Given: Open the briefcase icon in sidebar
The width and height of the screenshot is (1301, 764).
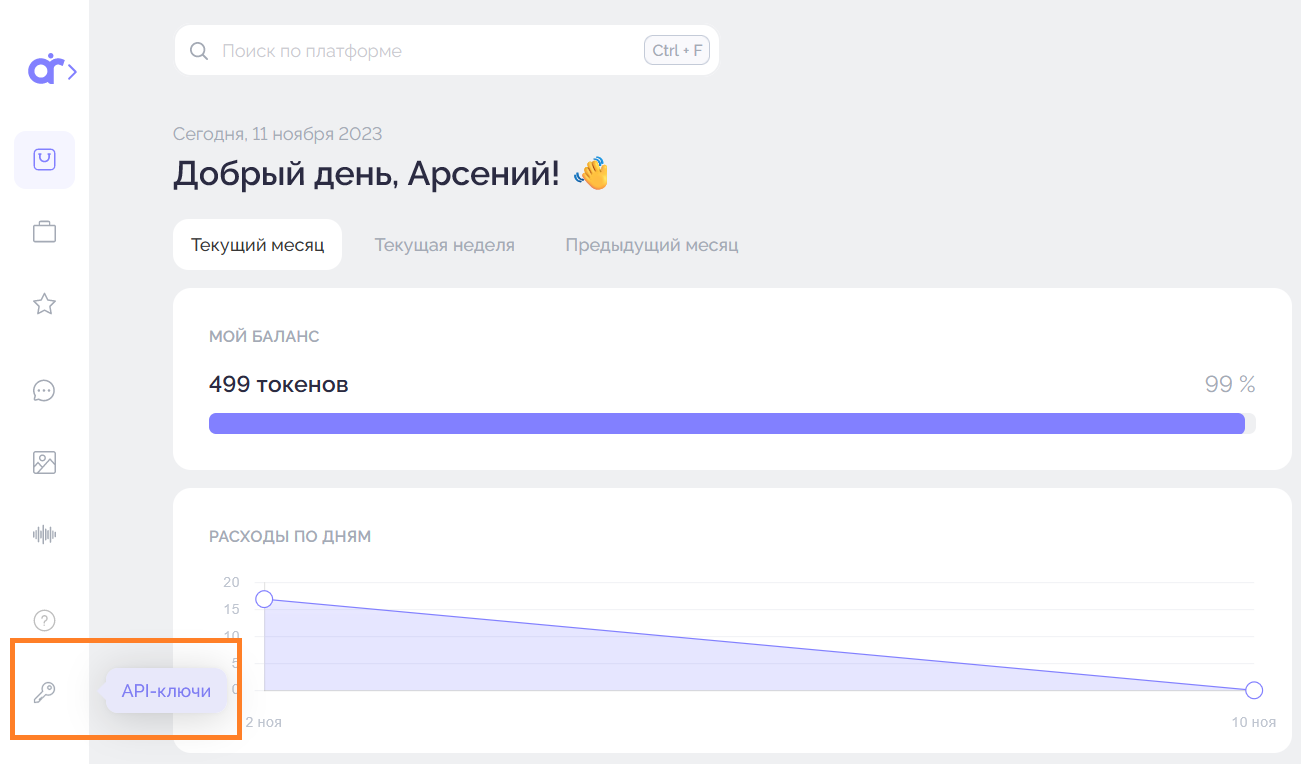Looking at the screenshot, I should click(x=44, y=232).
